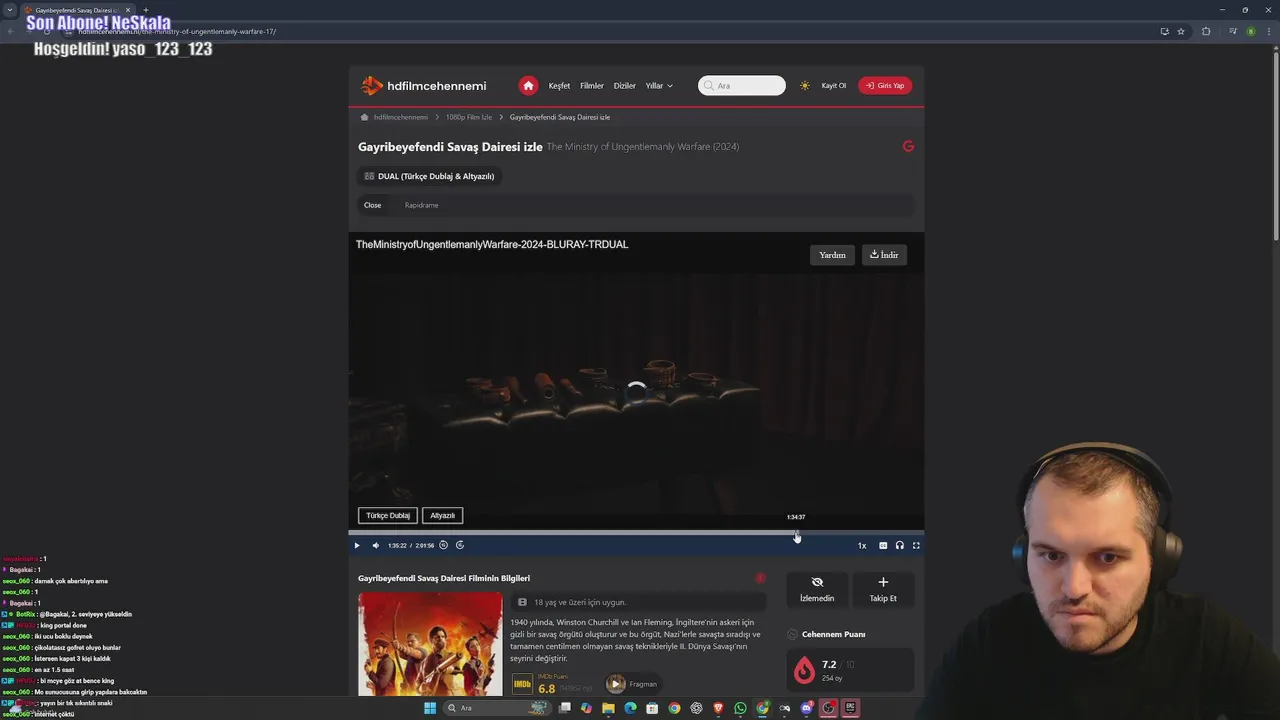Screen dimensions: 1280x720
Task: Open the Diziler menu item
Action: point(625,86)
